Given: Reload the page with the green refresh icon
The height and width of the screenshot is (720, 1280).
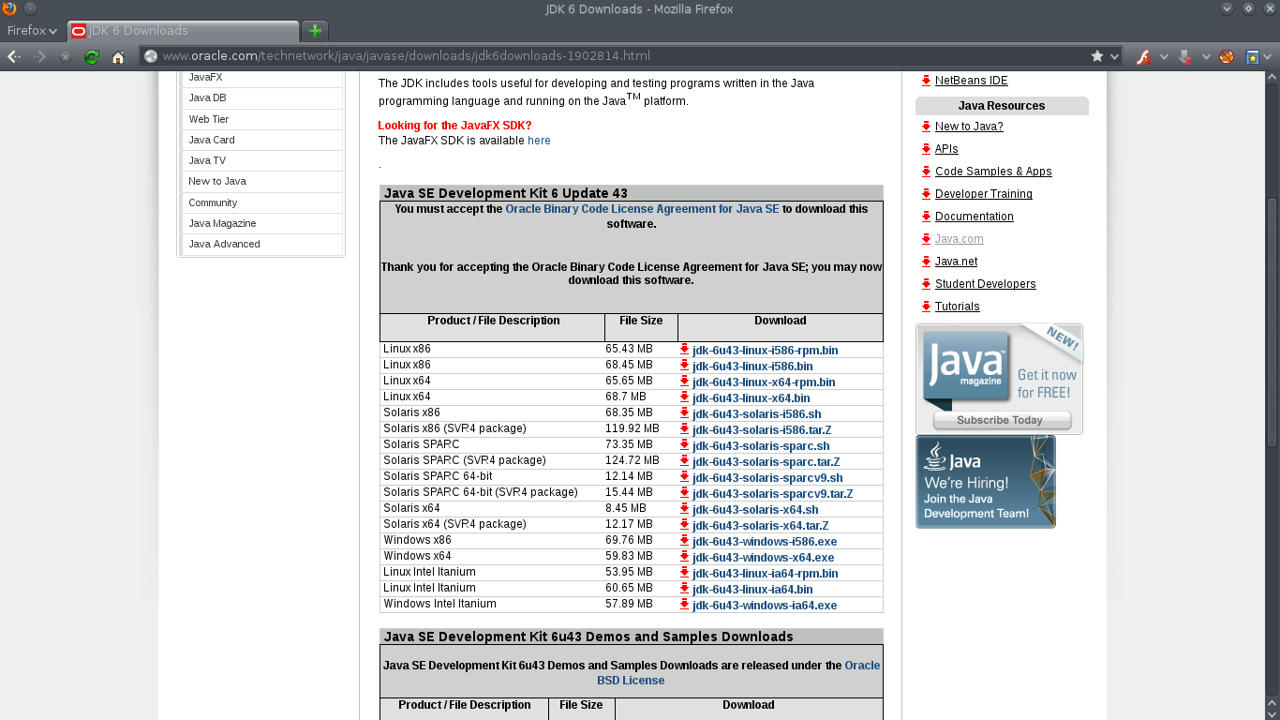Looking at the screenshot, I should pyautogui.click(x=92, y=57).
